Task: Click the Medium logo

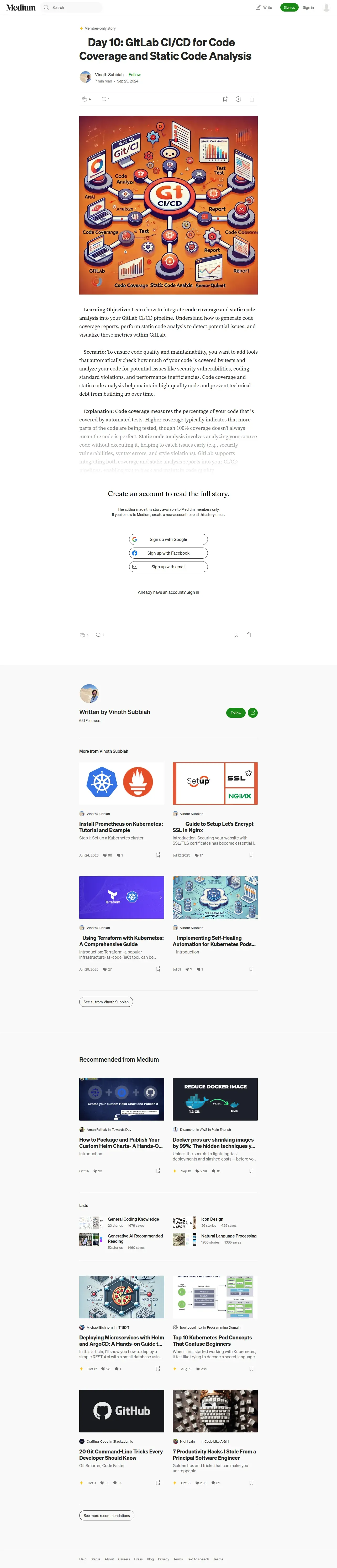Action: tap(21, 7)
